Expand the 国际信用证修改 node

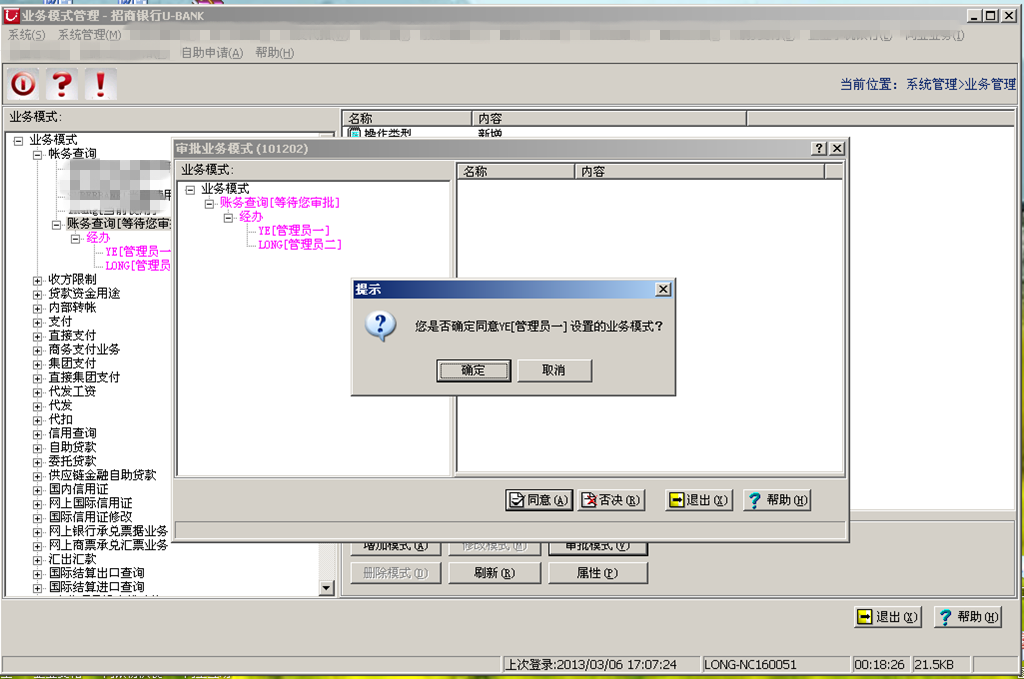point(38,518)
